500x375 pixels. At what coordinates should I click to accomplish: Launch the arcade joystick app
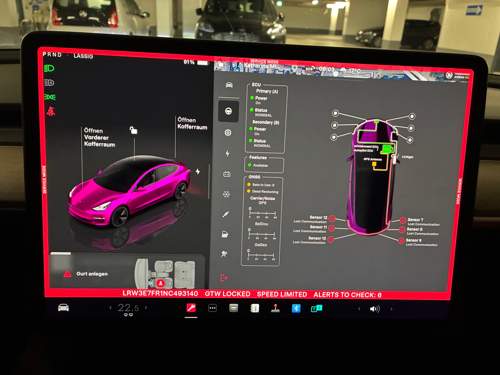pyautogui.click(x=275, y=308)
